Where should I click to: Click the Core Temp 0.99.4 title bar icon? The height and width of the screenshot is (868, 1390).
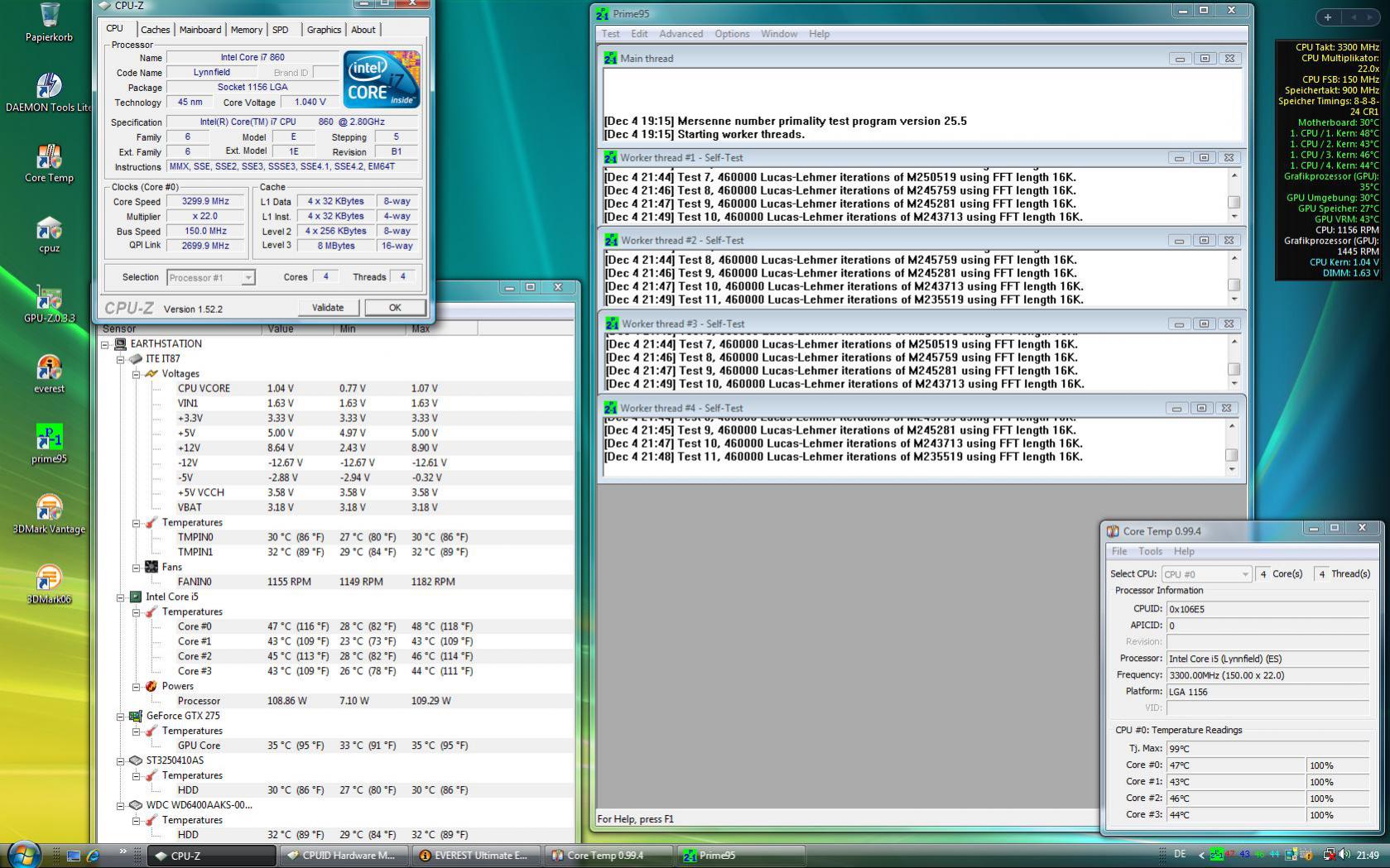point(1113,531)
